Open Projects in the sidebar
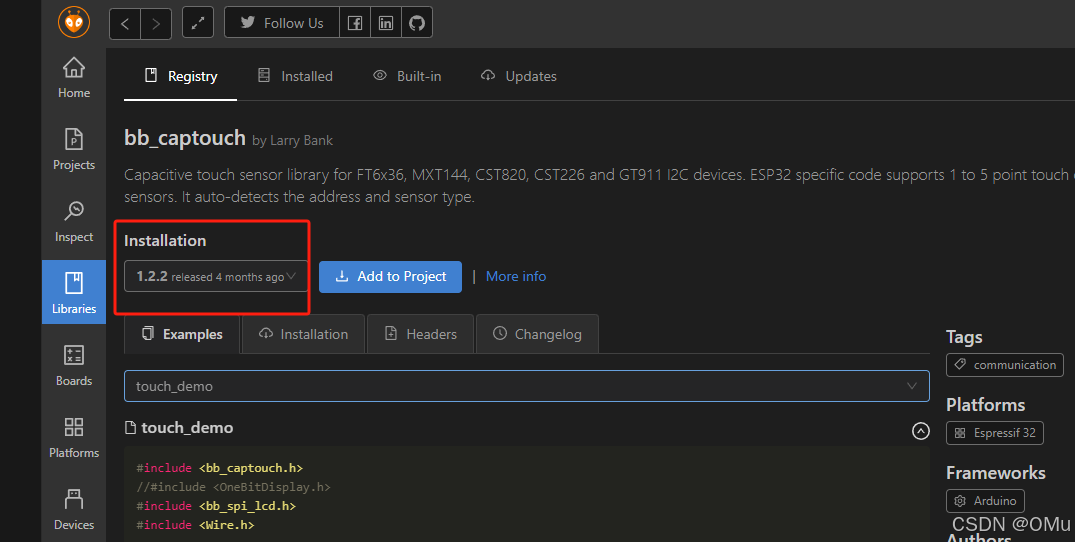1075x542 pixels. point(74,149)
